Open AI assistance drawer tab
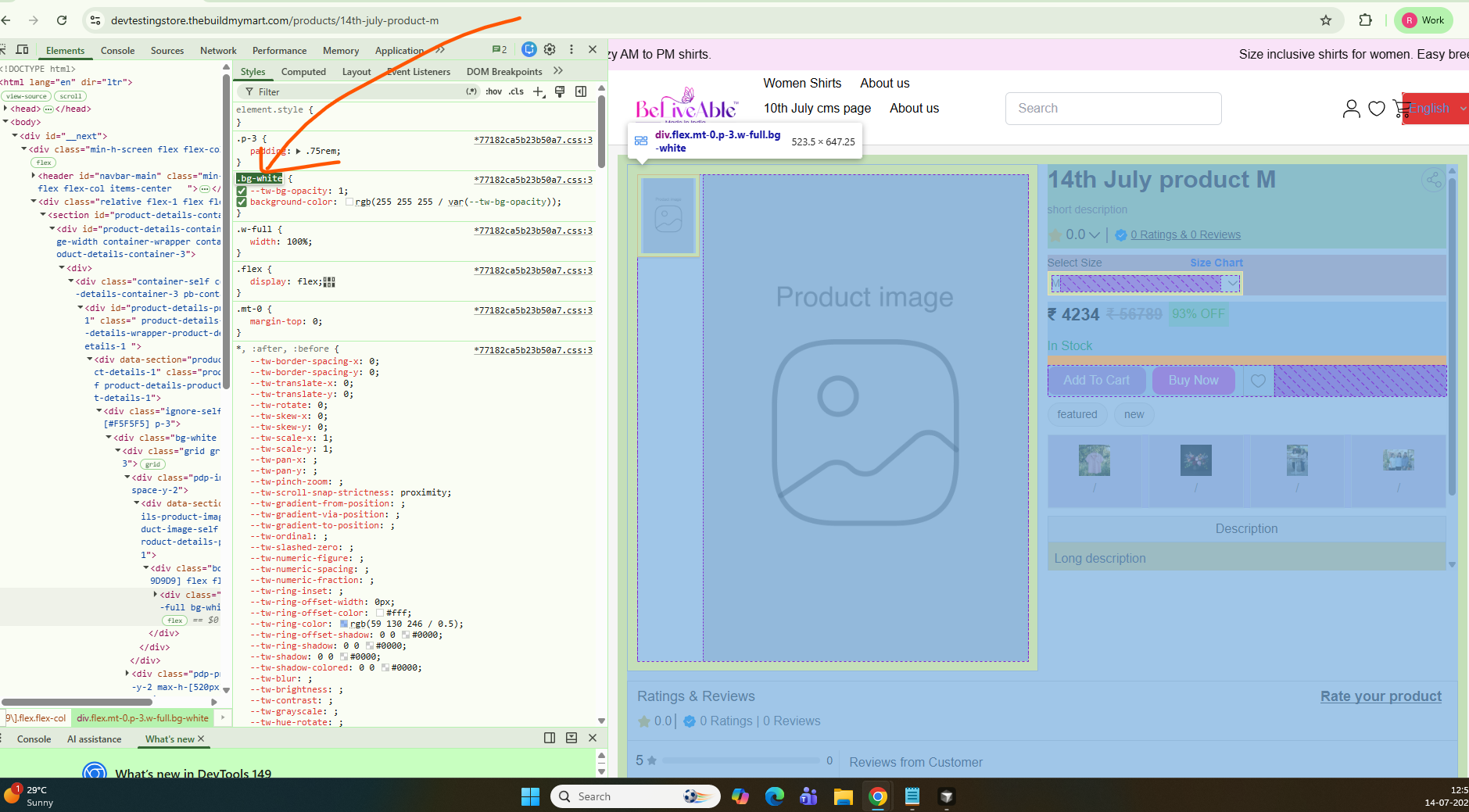 [95, 739]
